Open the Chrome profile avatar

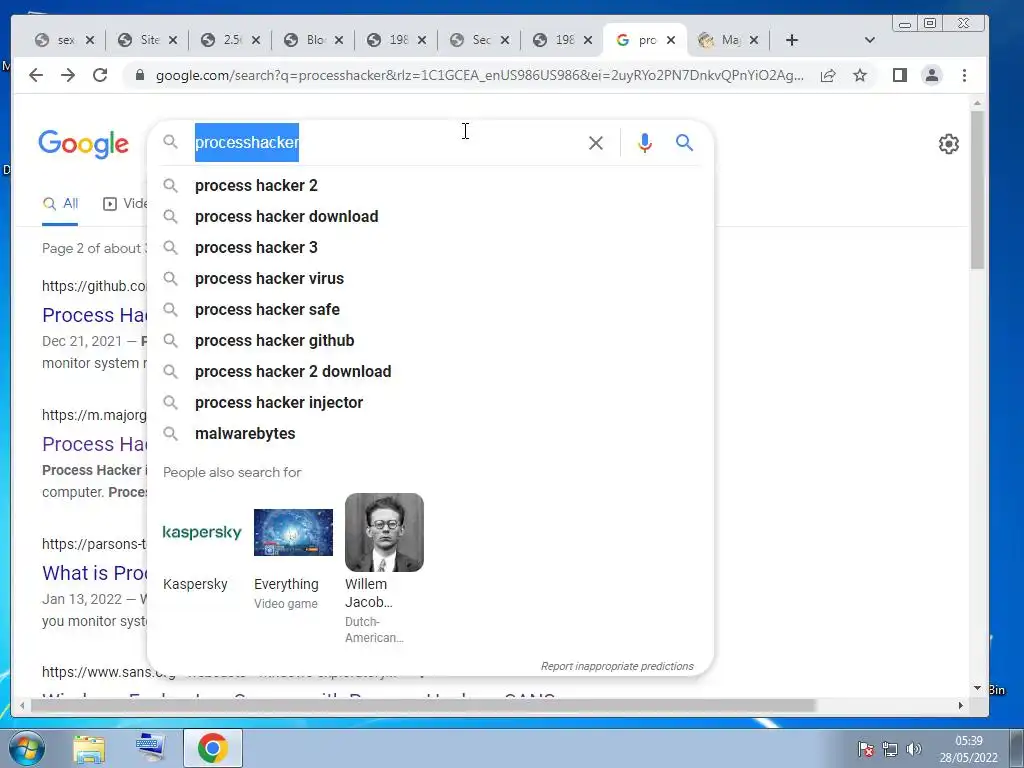click(932, 75)
